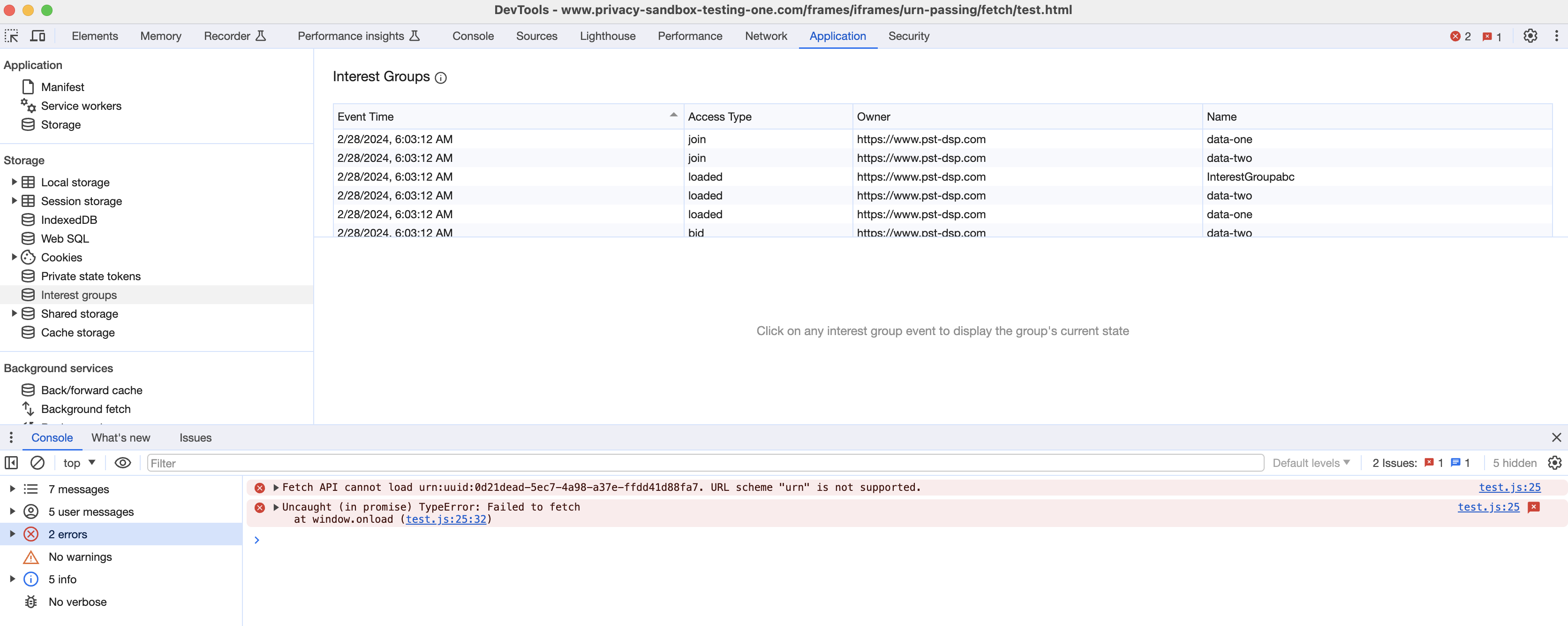Open the three-dot customize DevTools menu
Image resolution: width=1568 pixels, height=626 pixels.
pyautogui.click(x=1556, y=36)
